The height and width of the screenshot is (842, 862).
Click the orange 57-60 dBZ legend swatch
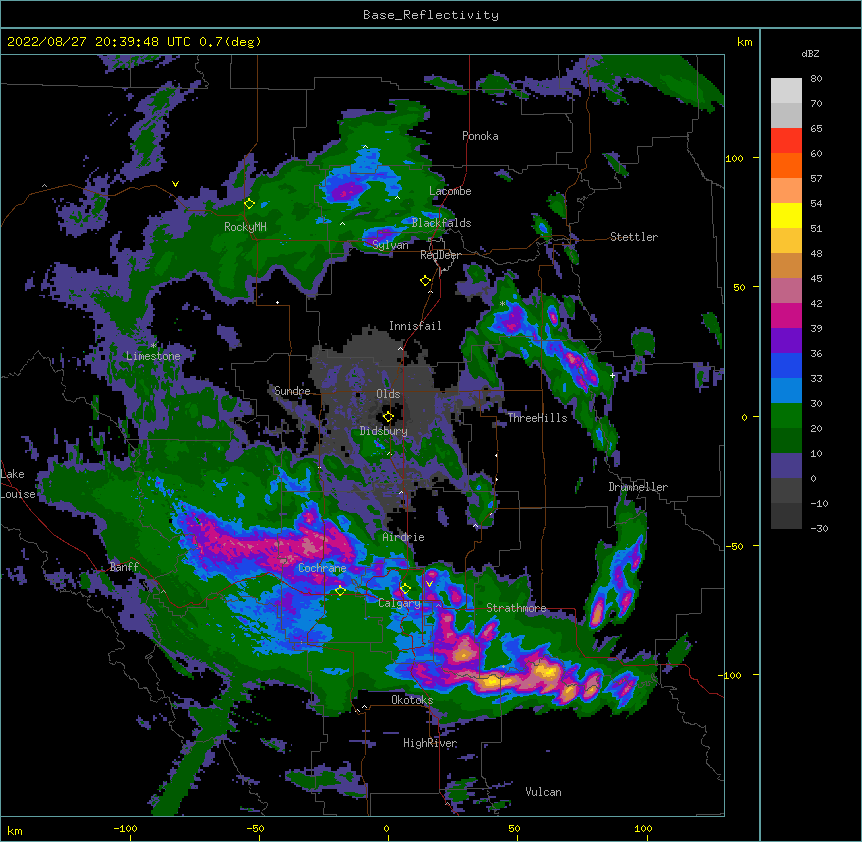[x=786, y=165]
